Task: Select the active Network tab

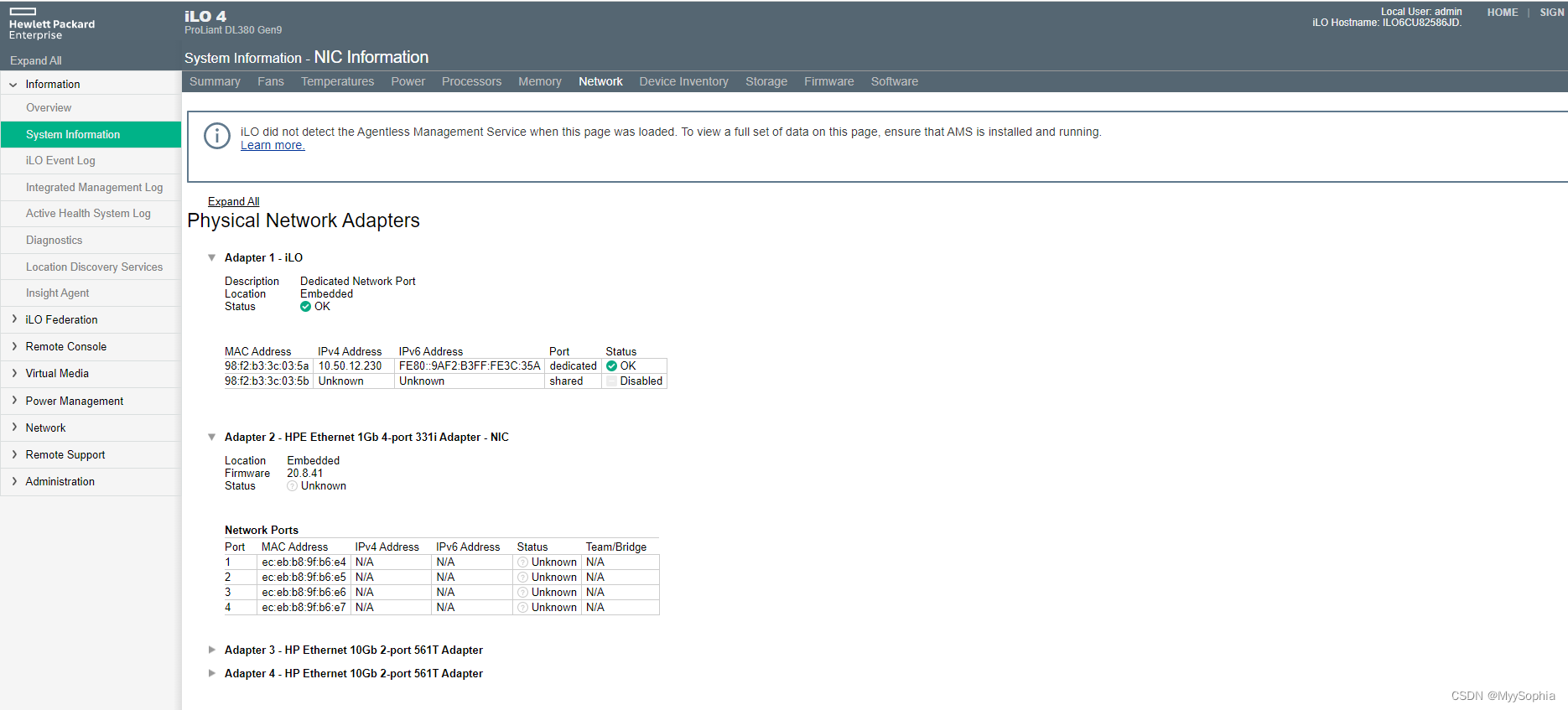Action: [600, 81]
